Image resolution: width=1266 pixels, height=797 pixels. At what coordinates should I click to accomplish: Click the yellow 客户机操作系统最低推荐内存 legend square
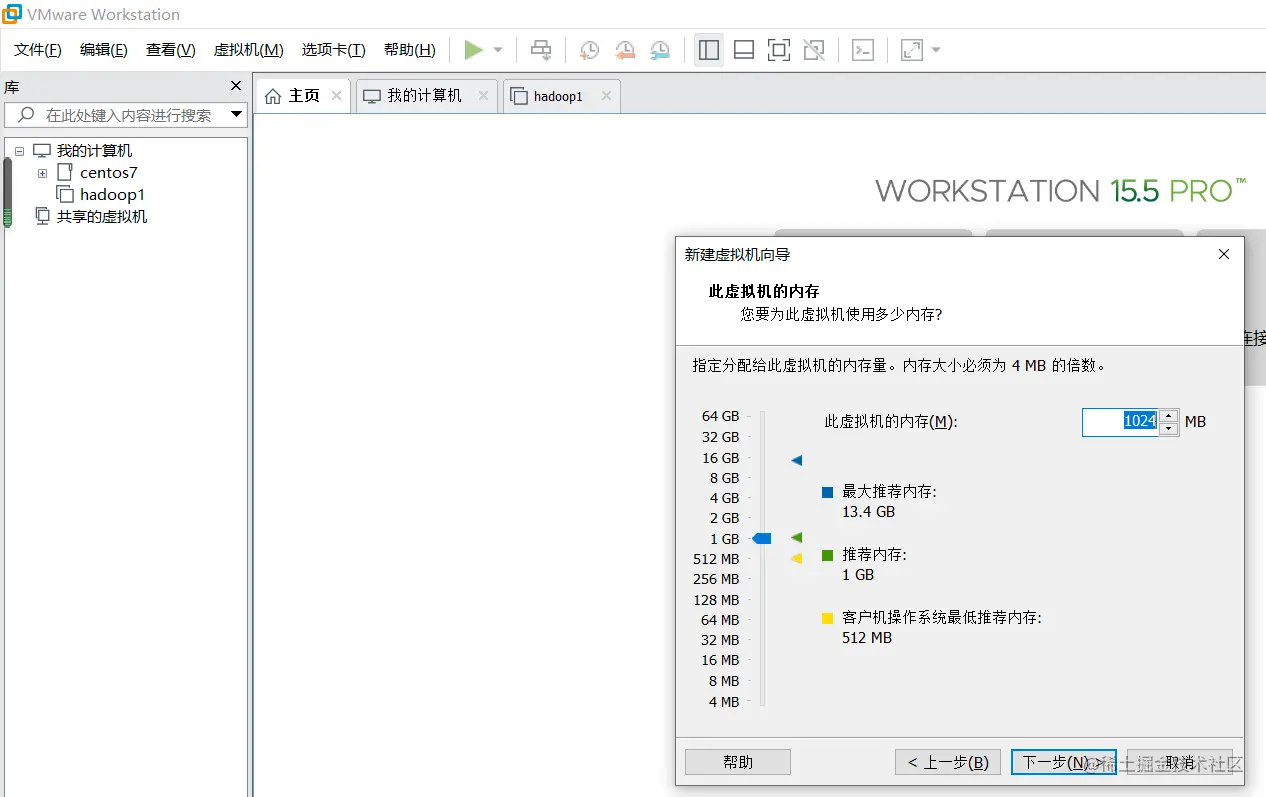828,618
